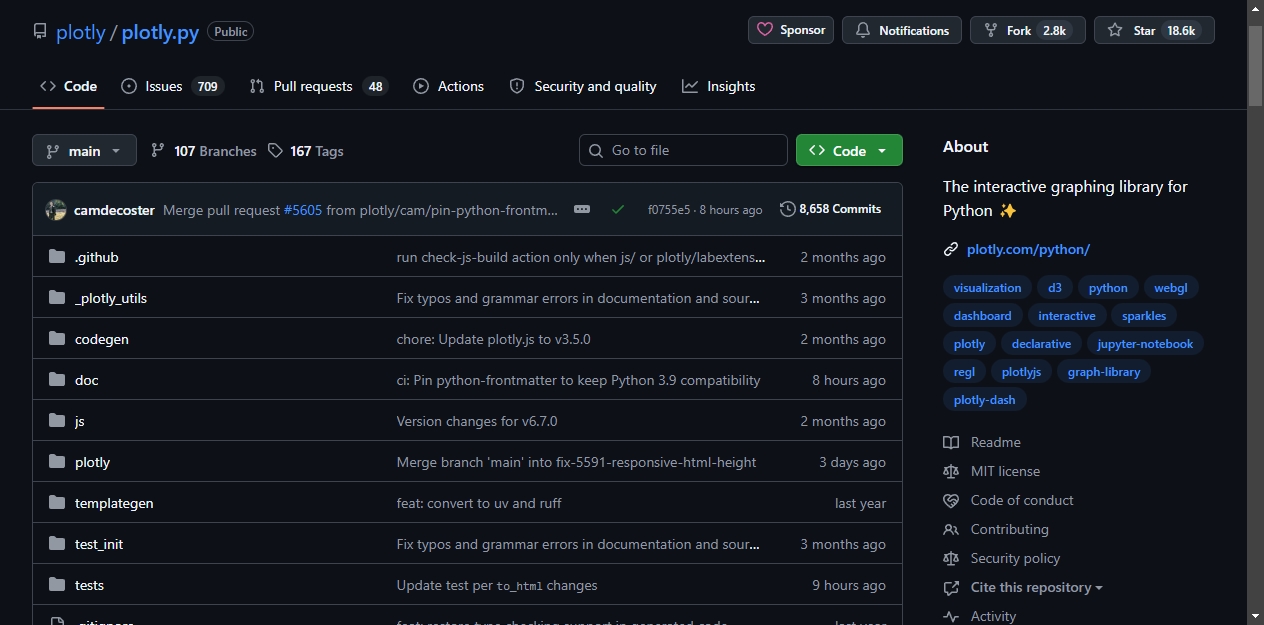
Task: Click the page vertical scrollbar
Action: point(1255,312)
